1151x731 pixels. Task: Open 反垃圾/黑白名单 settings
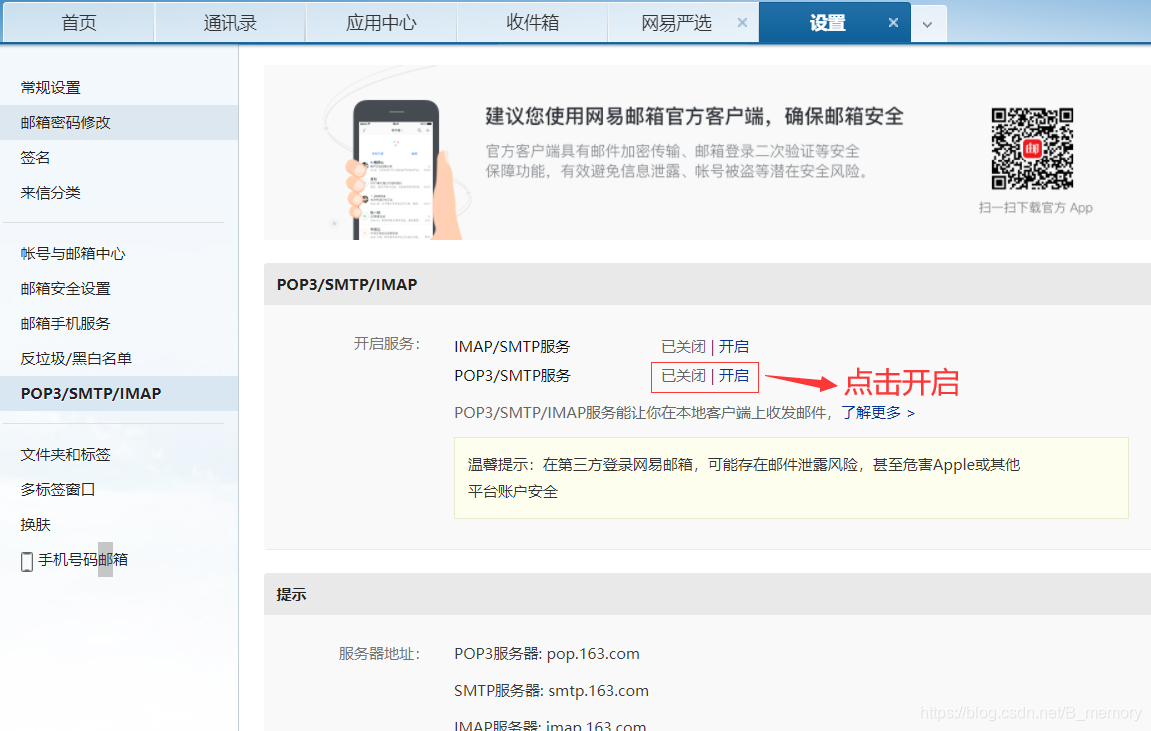point(76,359)
